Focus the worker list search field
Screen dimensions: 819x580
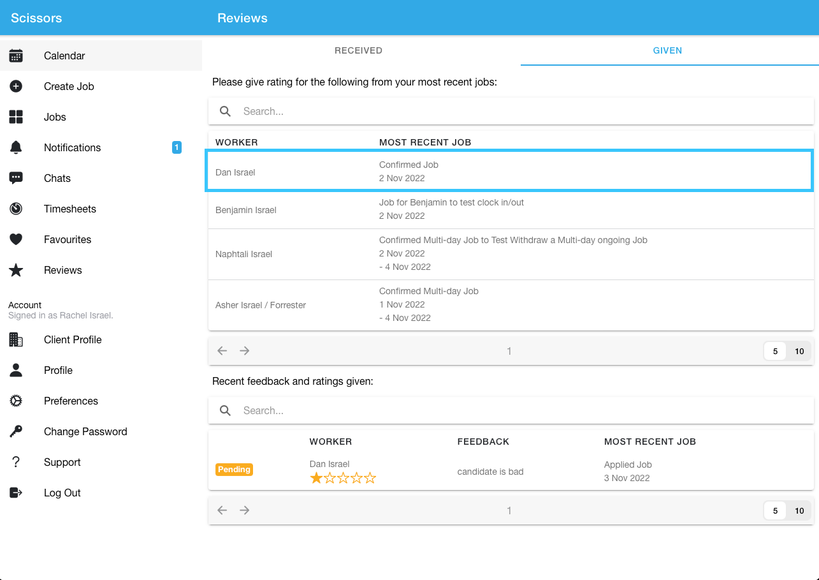click(511, 111)
